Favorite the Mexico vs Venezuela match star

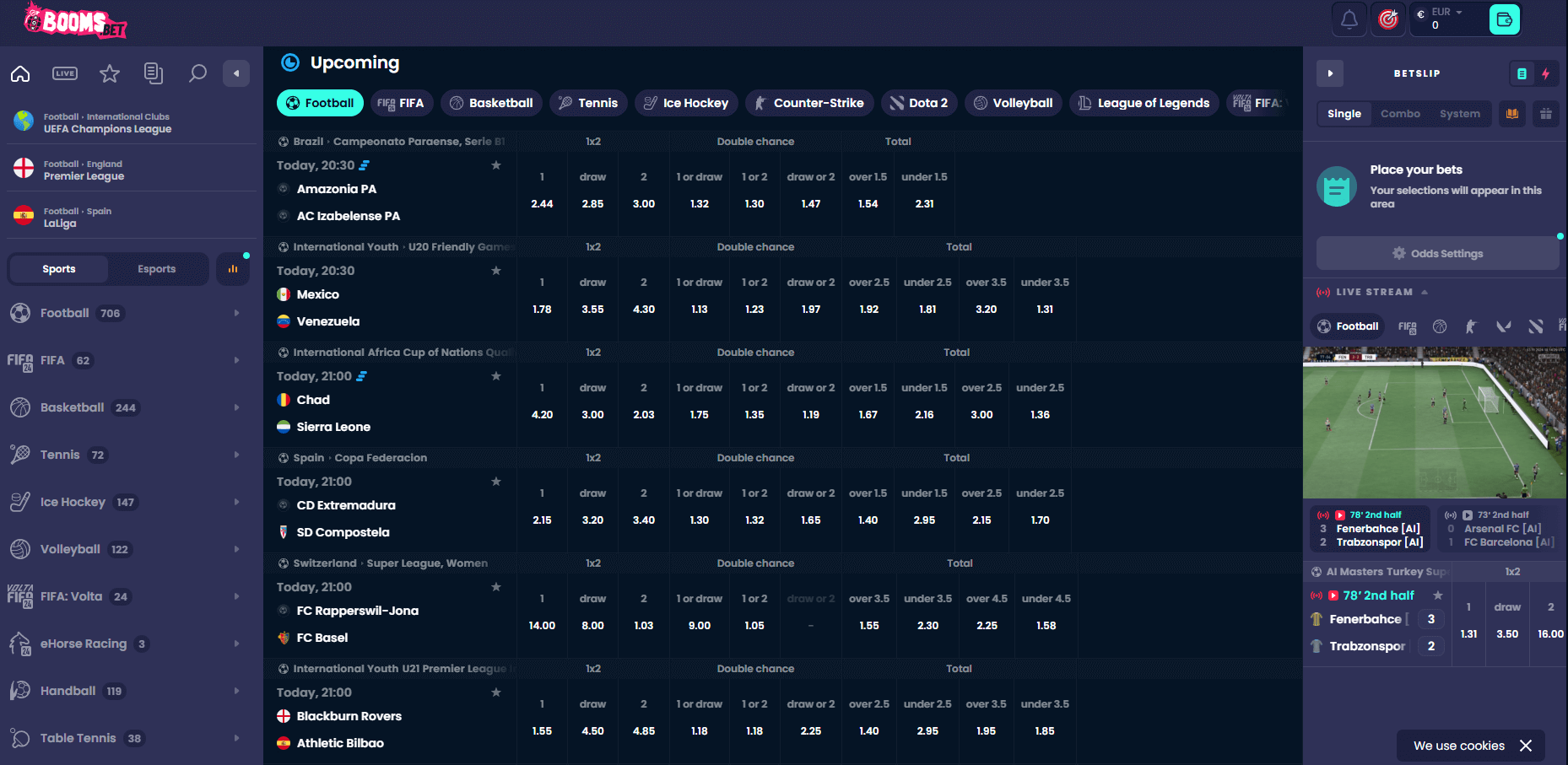click(x=496, y=271)
